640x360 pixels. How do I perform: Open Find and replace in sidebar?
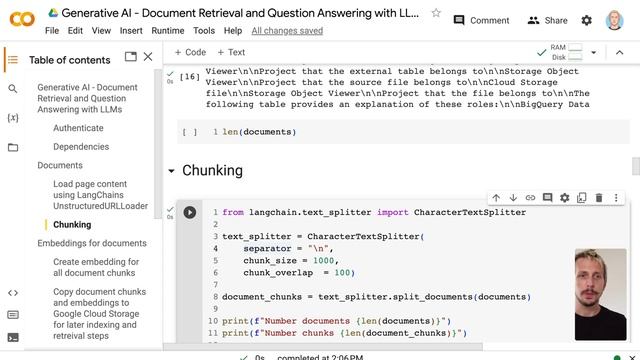[13, 89]
